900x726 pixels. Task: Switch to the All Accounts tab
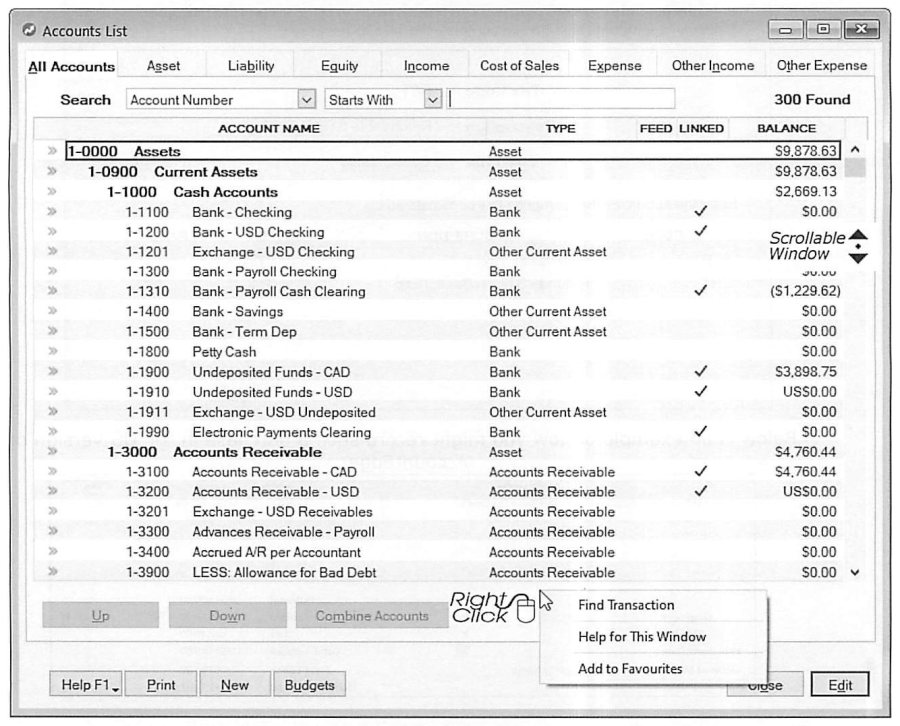pyautogui.click(x=71, y=67)
